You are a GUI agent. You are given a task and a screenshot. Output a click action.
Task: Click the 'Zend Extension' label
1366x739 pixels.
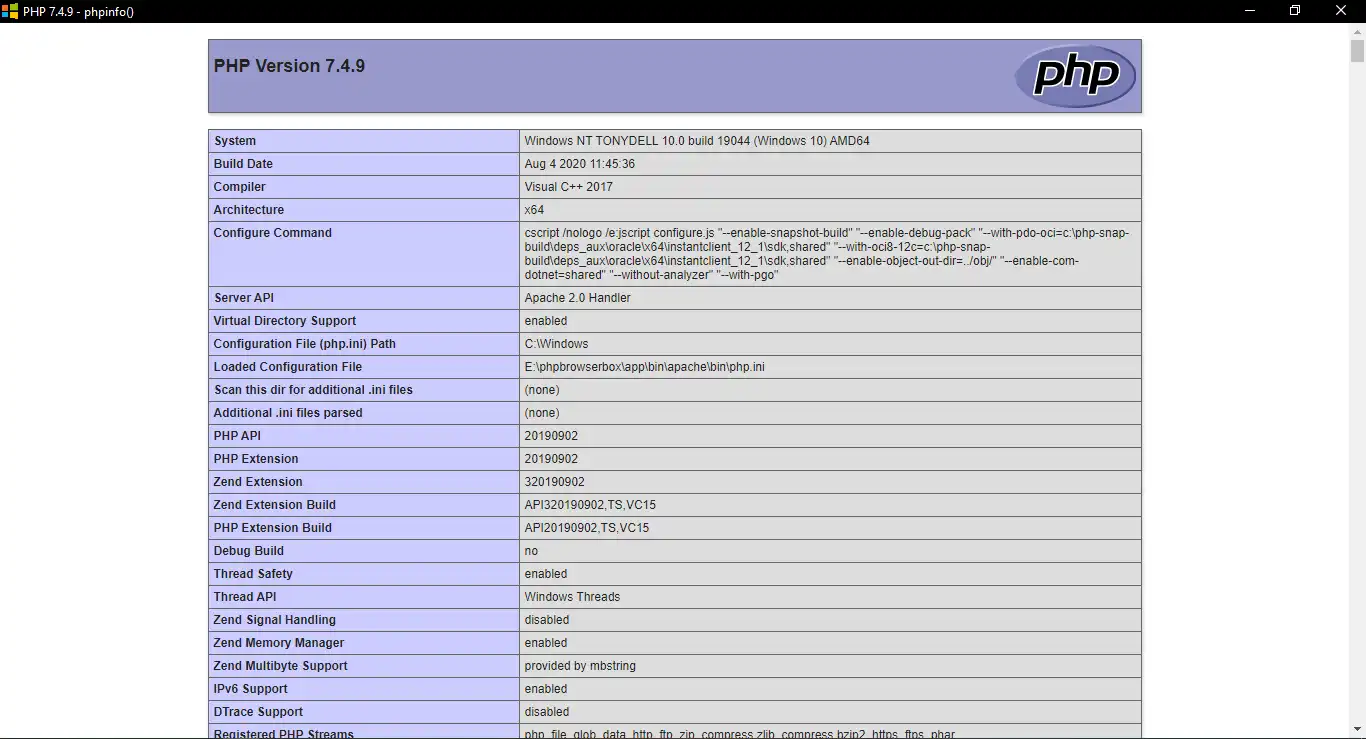click(258, 482)
